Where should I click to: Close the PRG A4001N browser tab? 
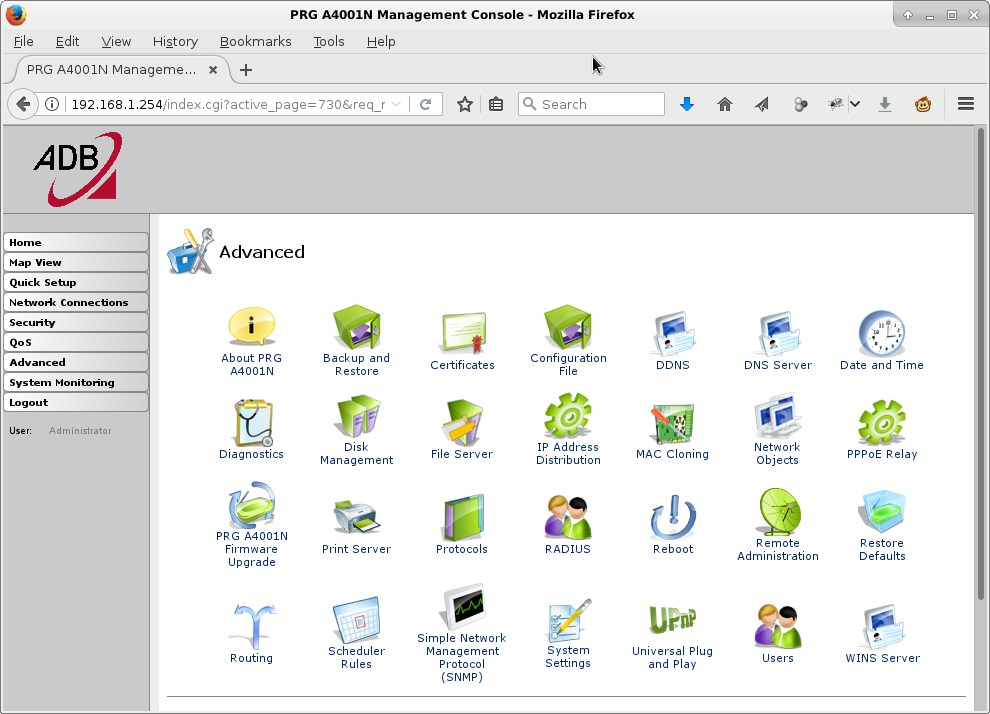tap(213, 70)
